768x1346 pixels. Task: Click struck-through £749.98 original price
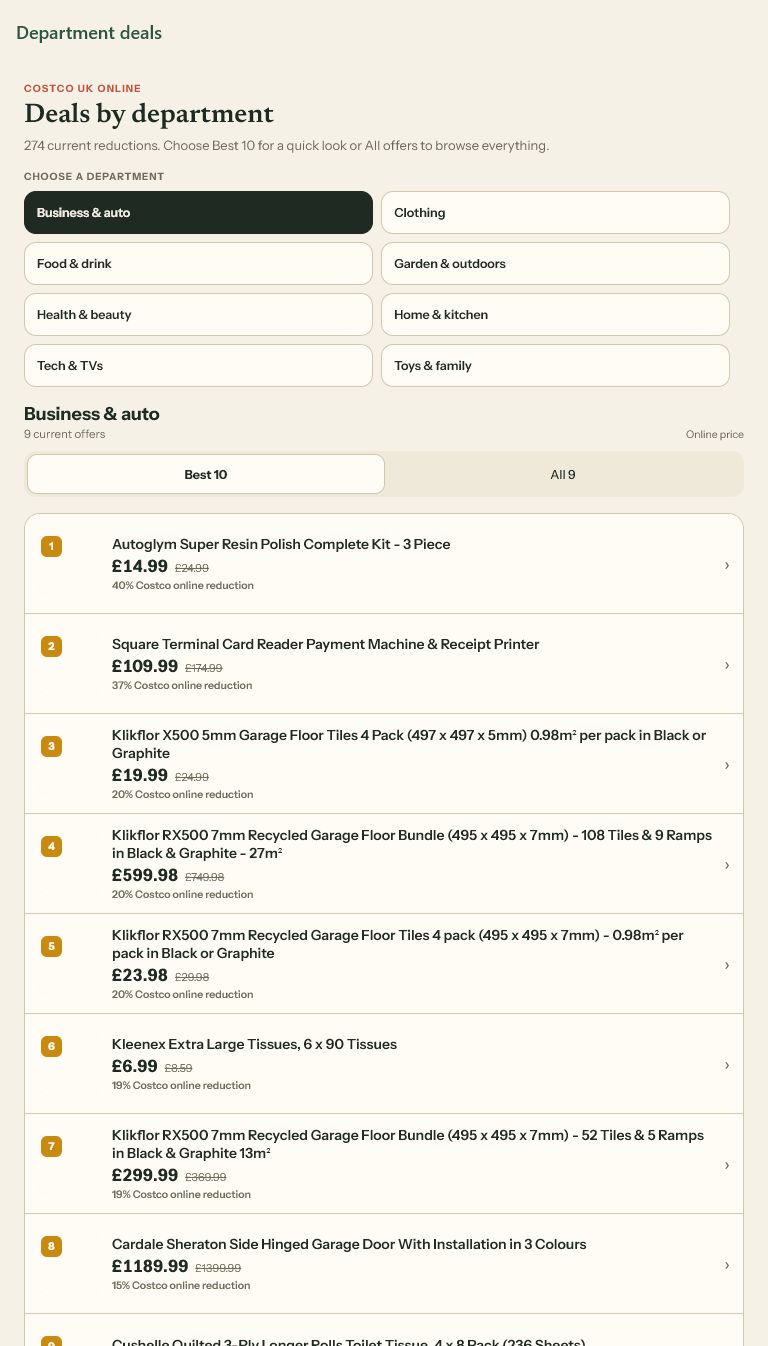pyautogui.click(x=205, y=877)
